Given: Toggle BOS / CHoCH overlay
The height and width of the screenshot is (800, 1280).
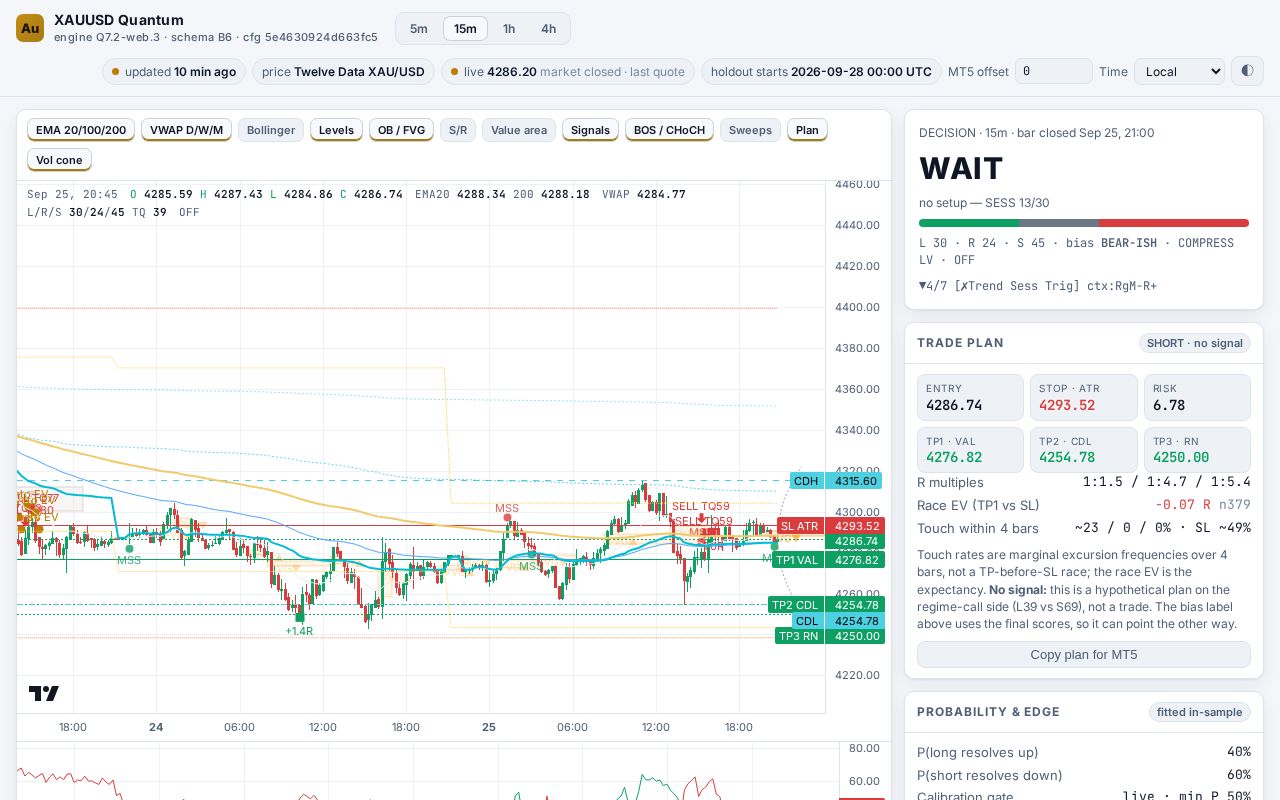Looking at the screenshot, I should (669, 130).
